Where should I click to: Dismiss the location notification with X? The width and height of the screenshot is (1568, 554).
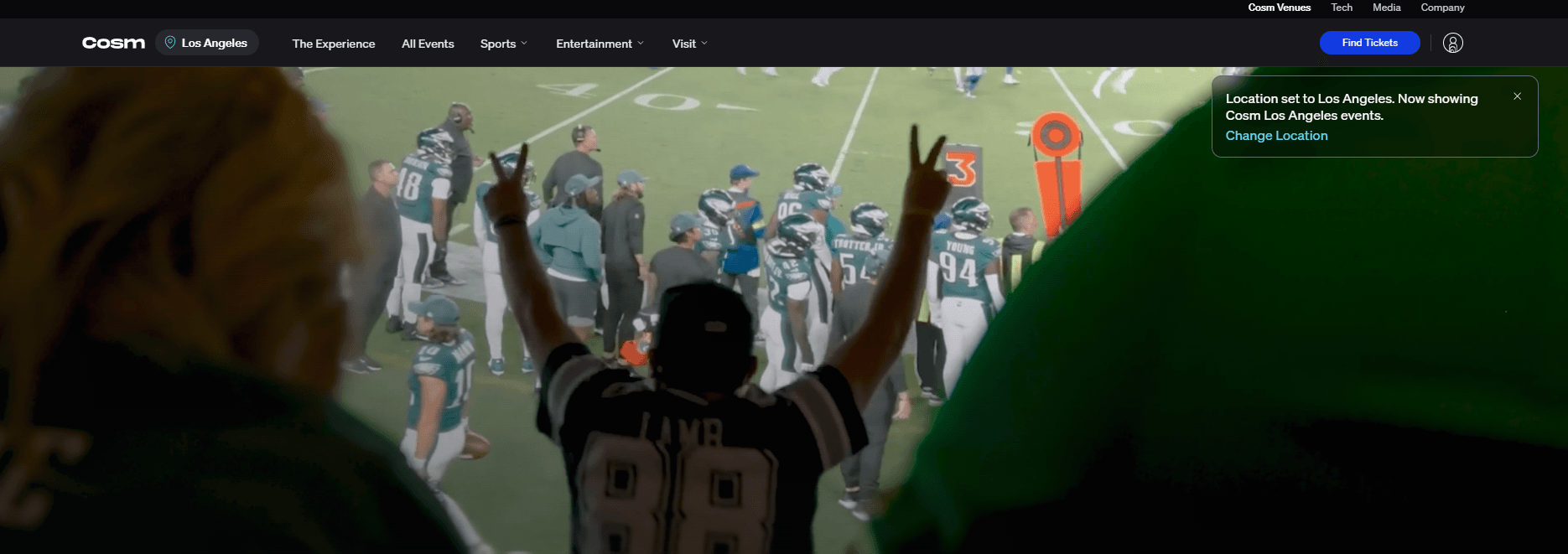point(1517,96)
